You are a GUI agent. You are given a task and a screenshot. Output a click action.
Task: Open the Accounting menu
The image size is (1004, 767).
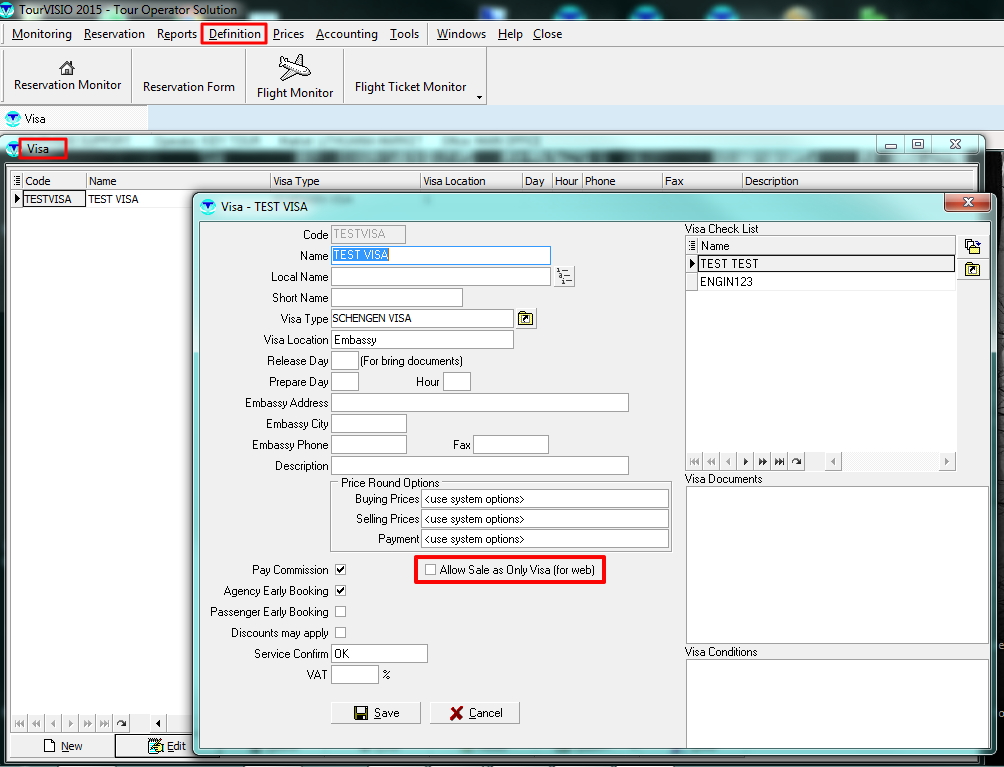click(x=346, y=34)
